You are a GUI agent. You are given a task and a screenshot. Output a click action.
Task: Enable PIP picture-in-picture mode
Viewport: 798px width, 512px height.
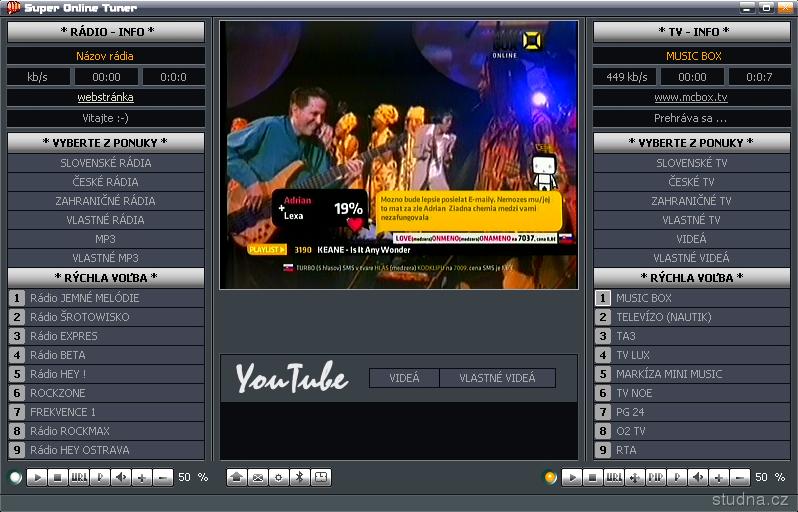point(656,477)
